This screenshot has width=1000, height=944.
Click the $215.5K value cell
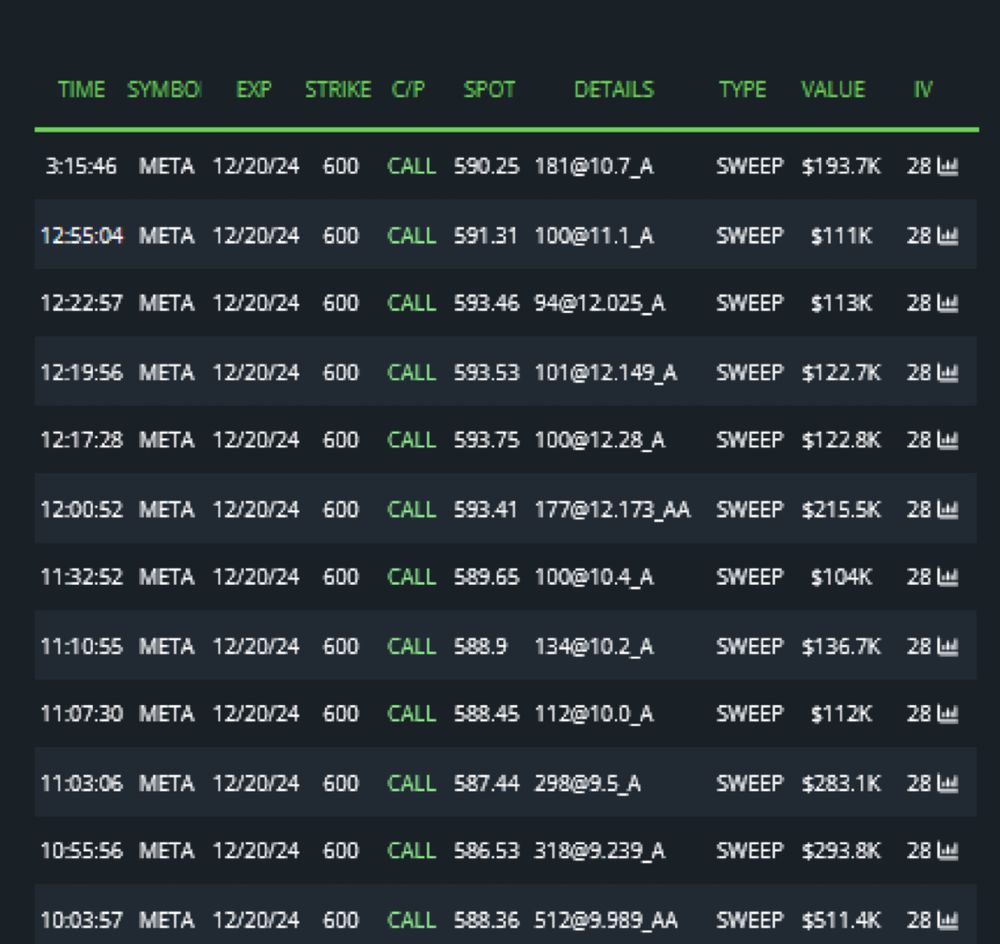tap(841, 510)
